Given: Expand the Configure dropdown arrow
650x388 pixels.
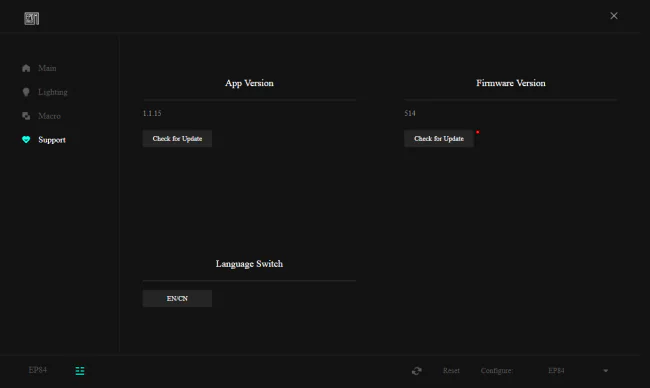Looking at the screenshot, I should tap(606, 371).
